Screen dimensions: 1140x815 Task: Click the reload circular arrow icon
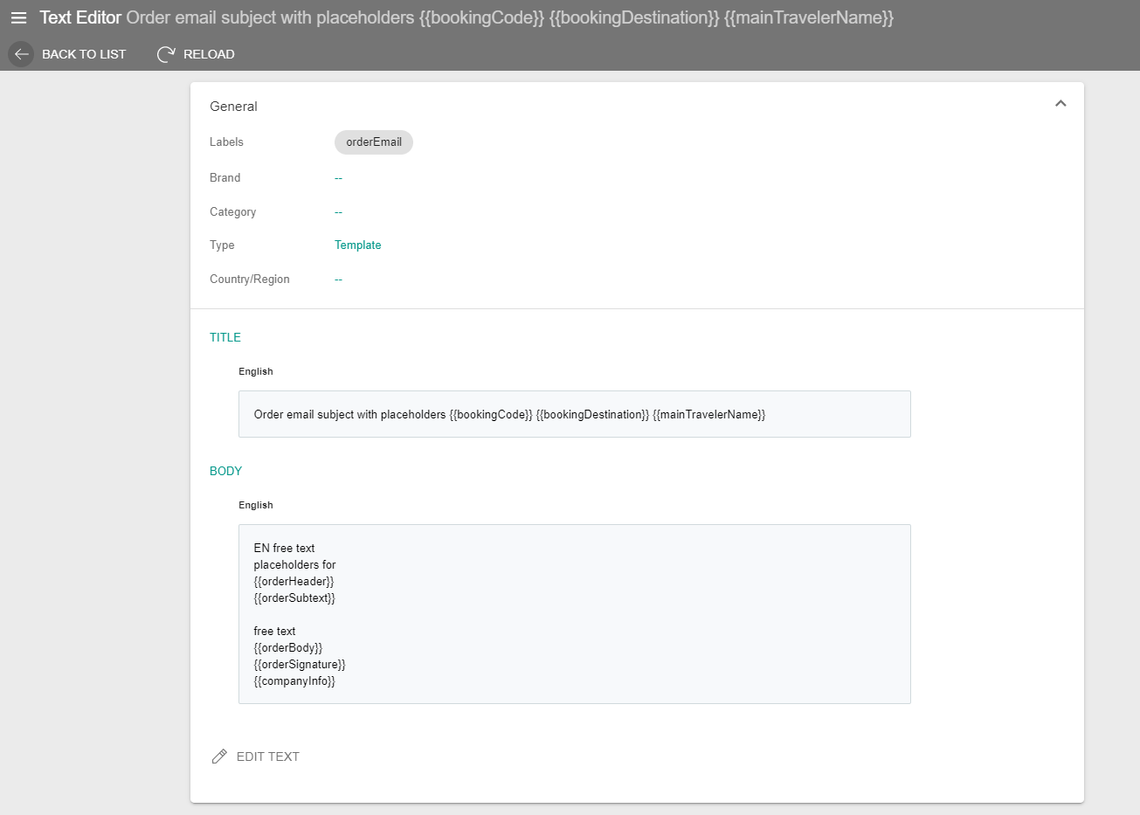166,54
